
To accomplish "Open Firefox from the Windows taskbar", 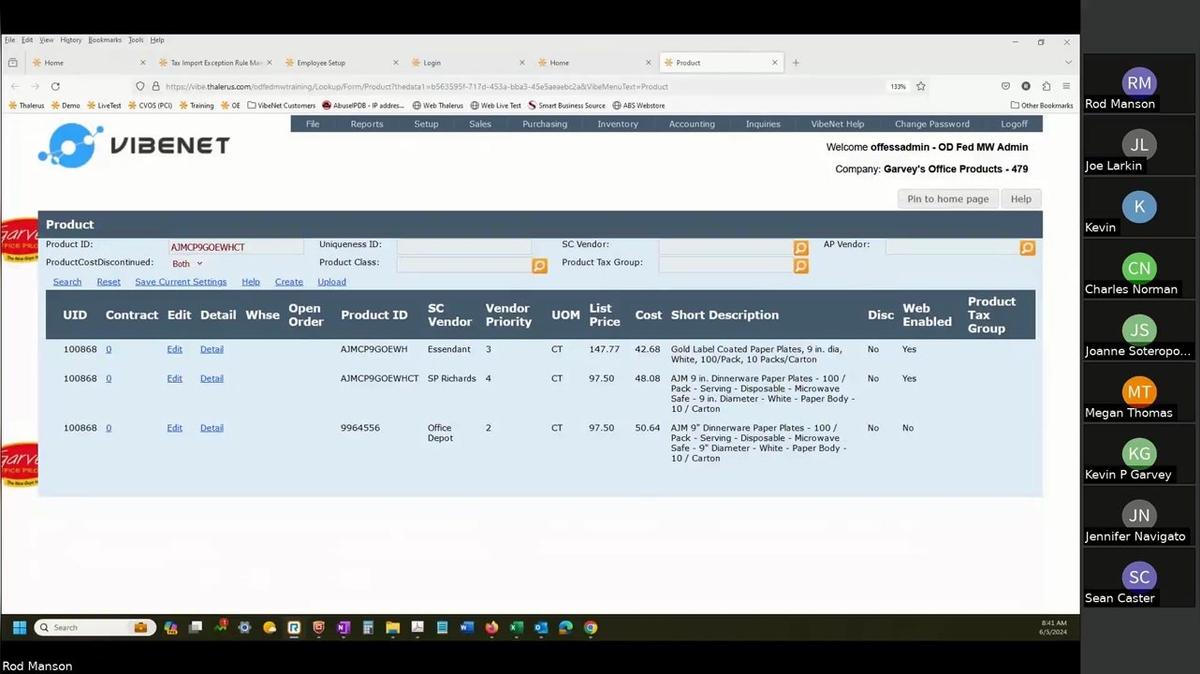I will [492, 628].
